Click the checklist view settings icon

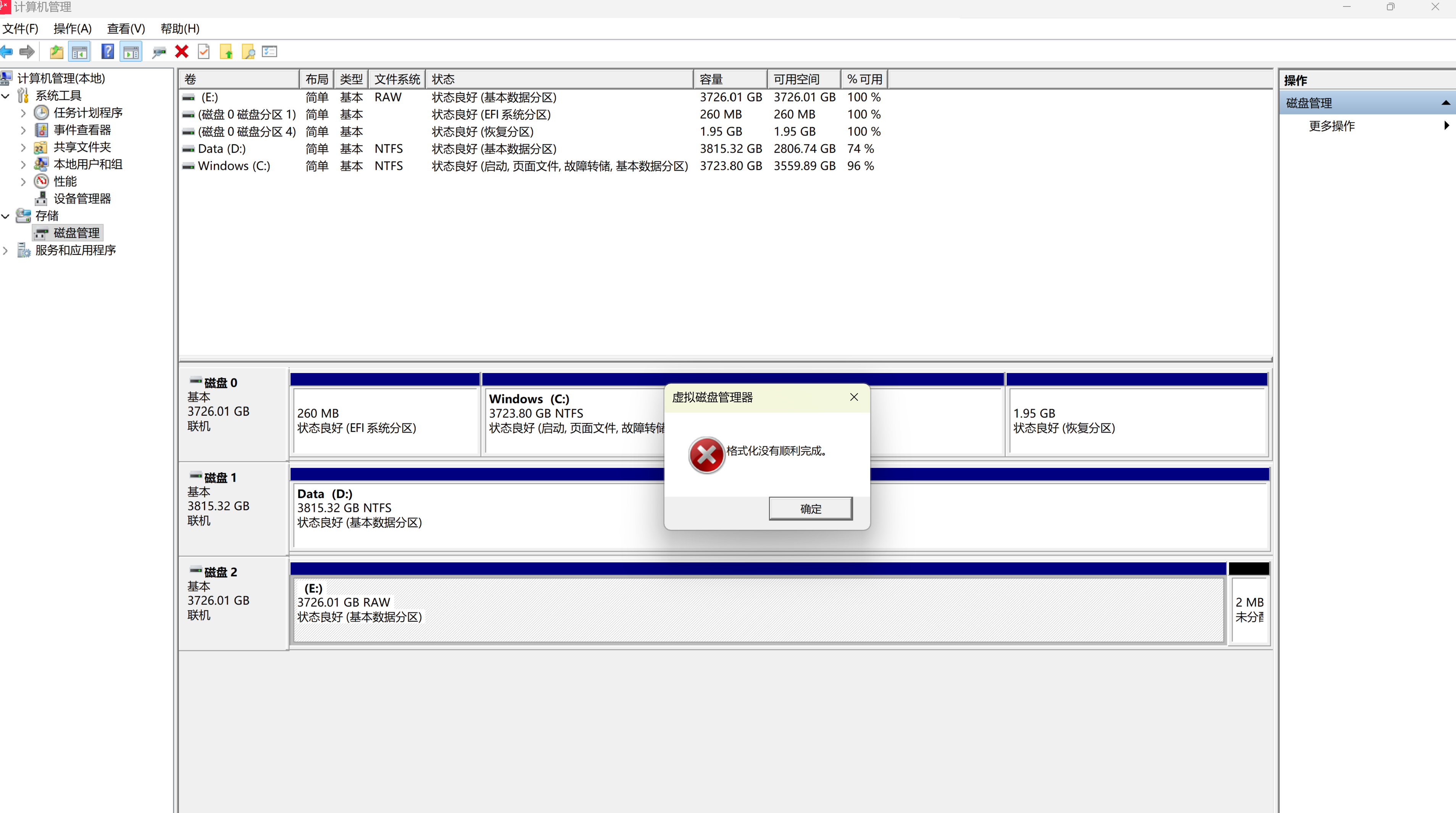tap(269, 52)
